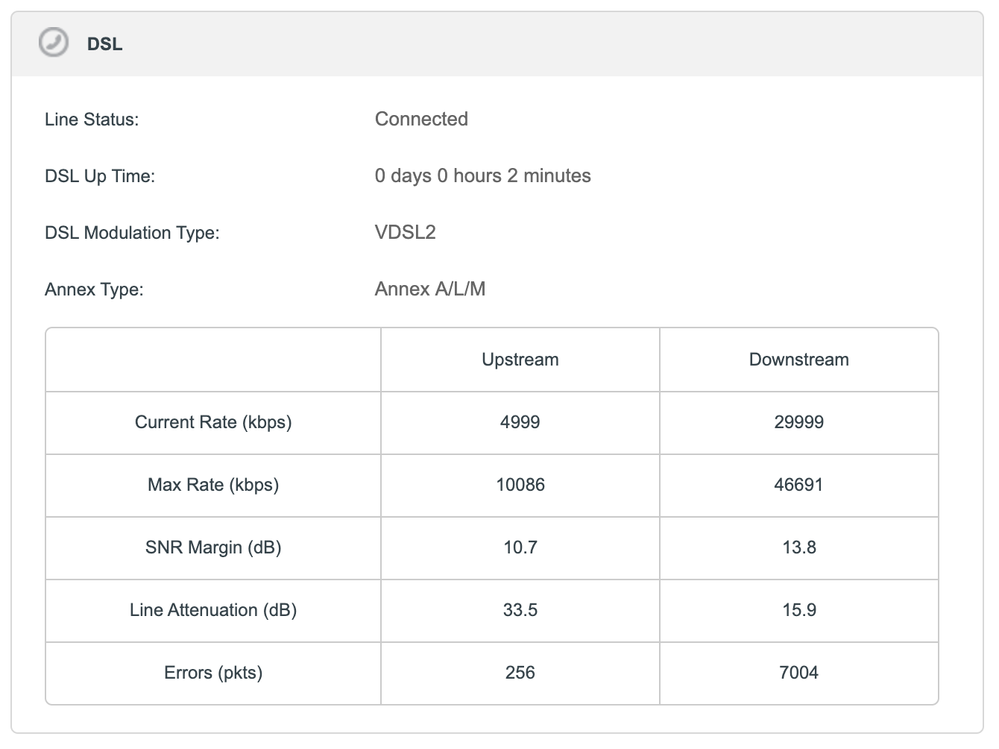Select the Current Rate (kbps) row label
This screenshot has width=999, height=749.
(213, 422)
